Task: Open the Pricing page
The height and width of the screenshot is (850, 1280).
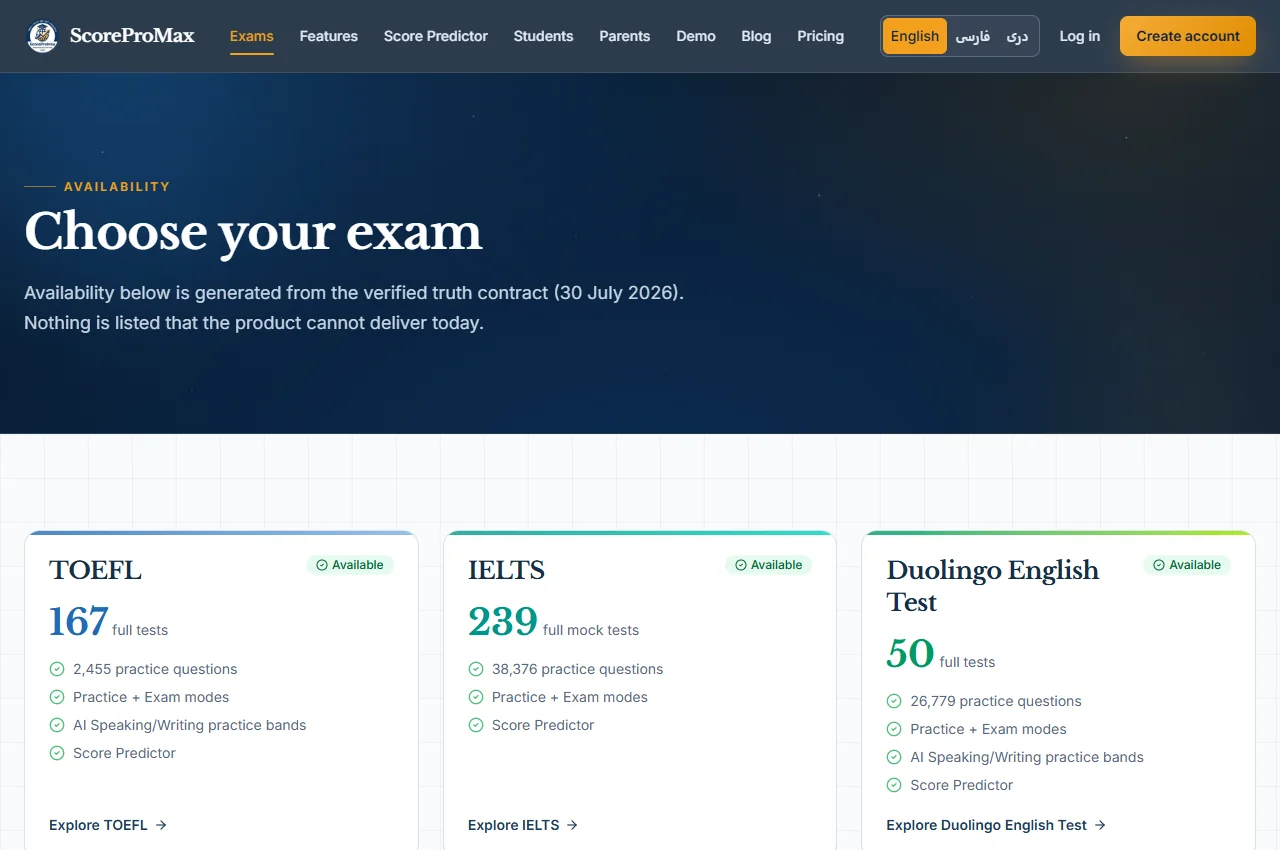Action: (821, 36)
